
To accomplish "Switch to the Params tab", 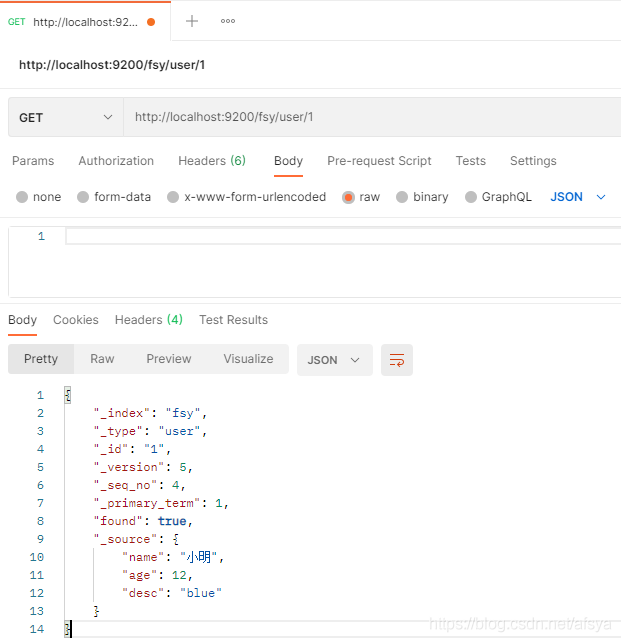I will click(33, 161).
